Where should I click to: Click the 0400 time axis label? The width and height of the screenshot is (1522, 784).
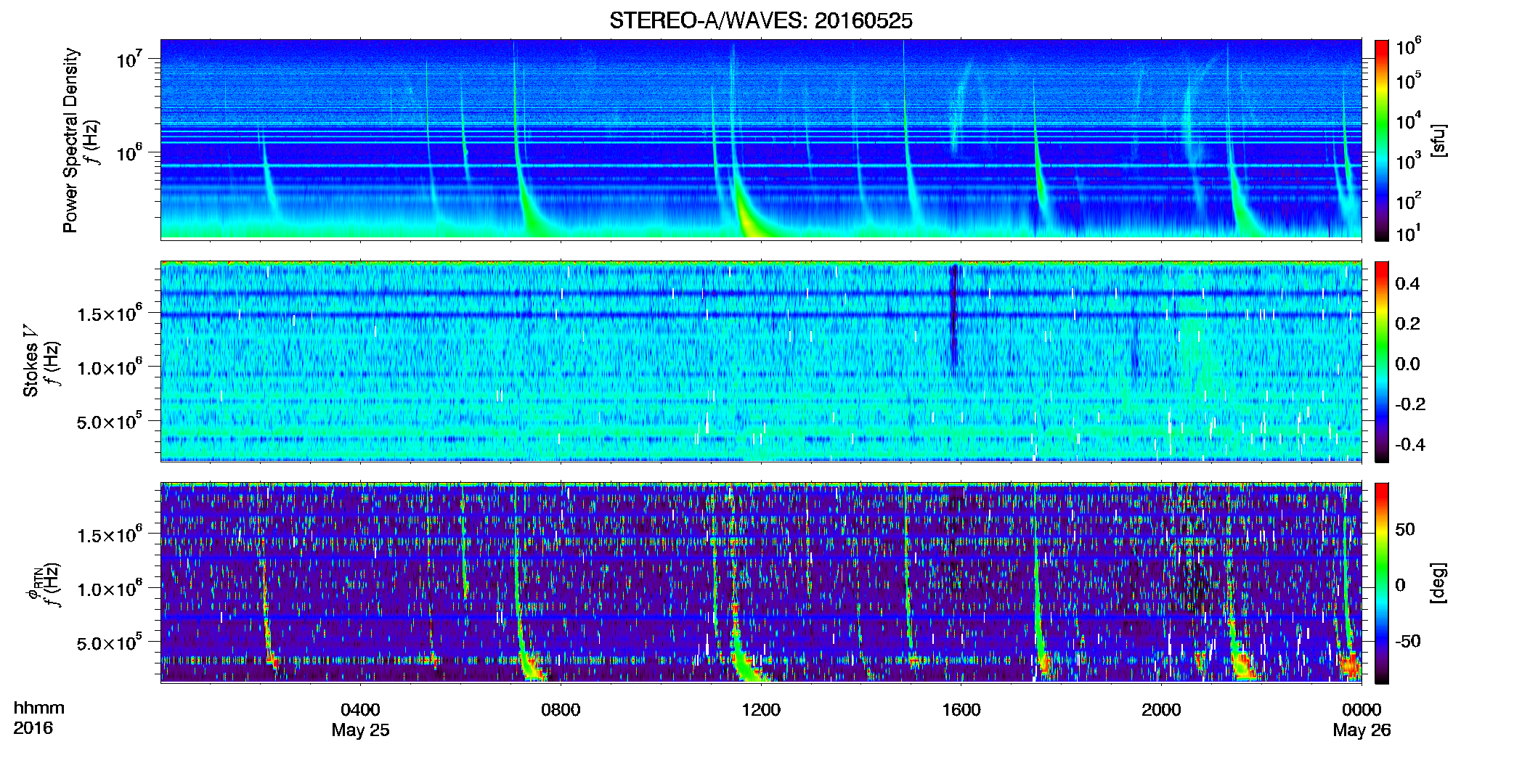pyautogui.click(x=360, y=710)
